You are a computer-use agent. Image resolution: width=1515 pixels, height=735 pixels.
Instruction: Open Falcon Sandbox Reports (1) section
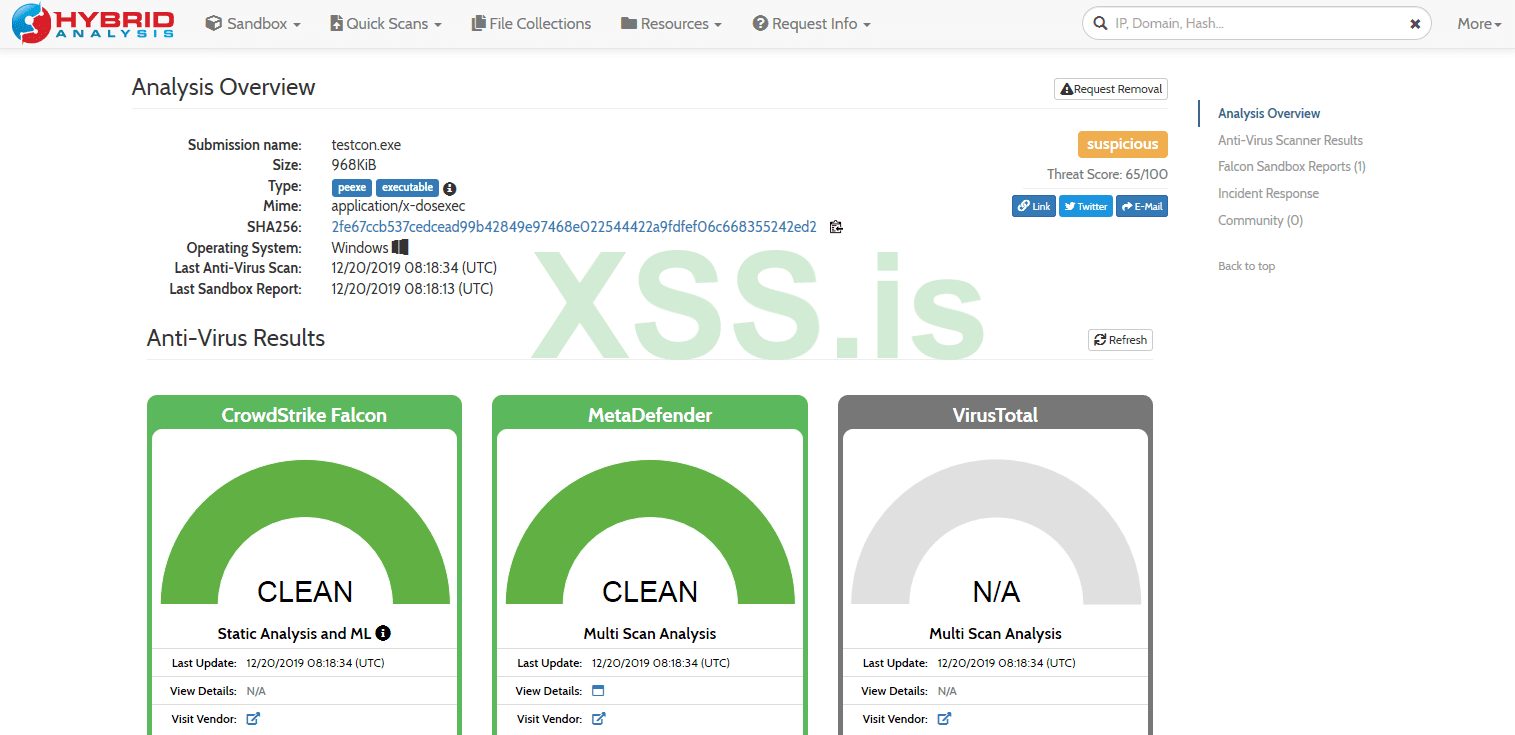pos(1292,167)
